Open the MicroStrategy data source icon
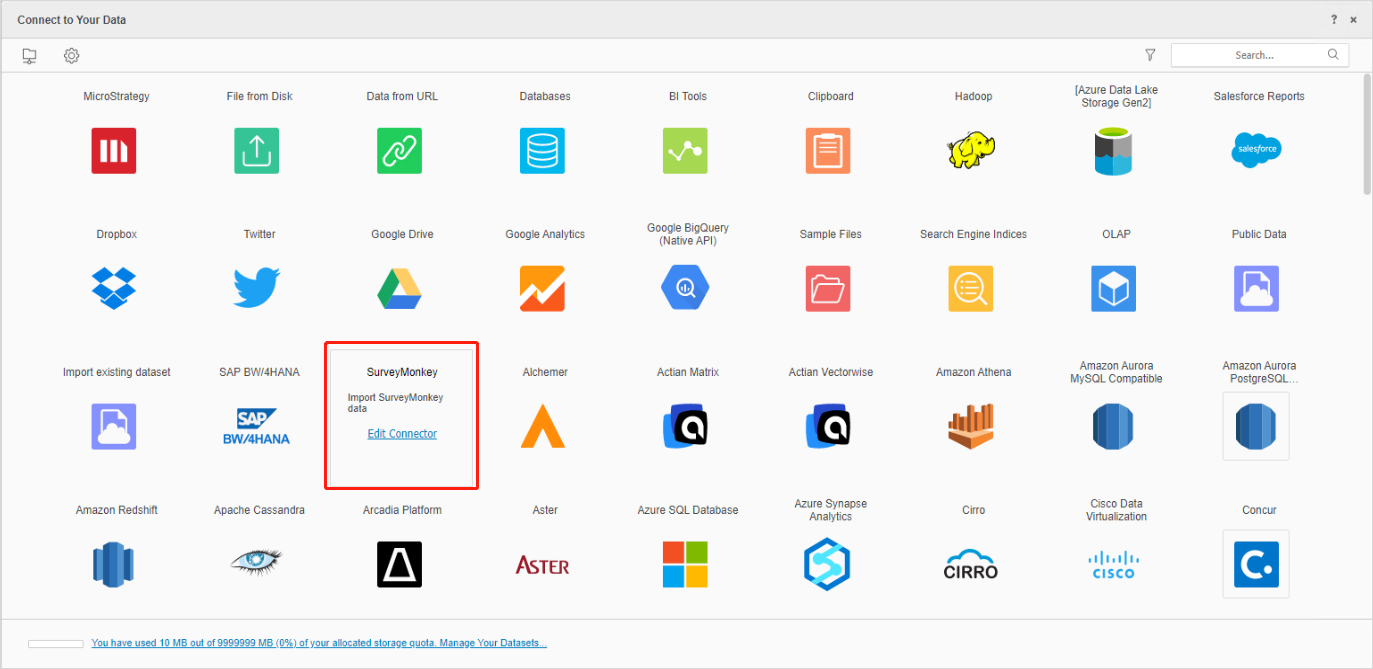The image size is (1373, 669). pyautogui.click(x=113, y=151)
